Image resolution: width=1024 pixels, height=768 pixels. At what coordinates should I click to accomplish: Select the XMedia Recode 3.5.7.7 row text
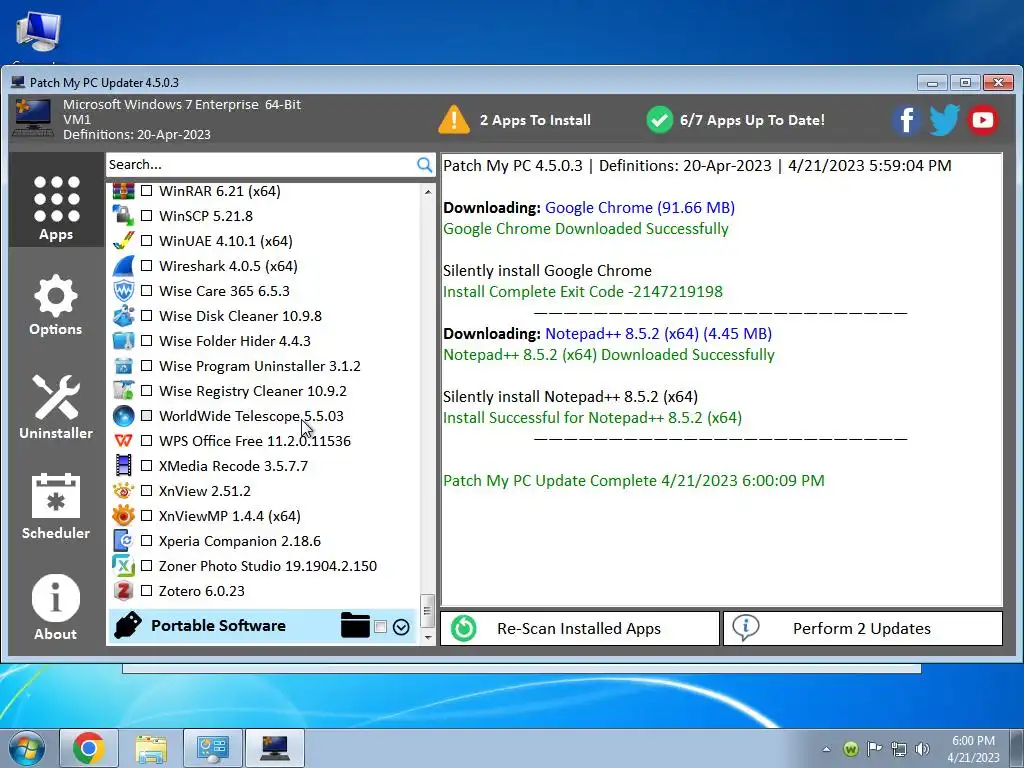point(233,466)
